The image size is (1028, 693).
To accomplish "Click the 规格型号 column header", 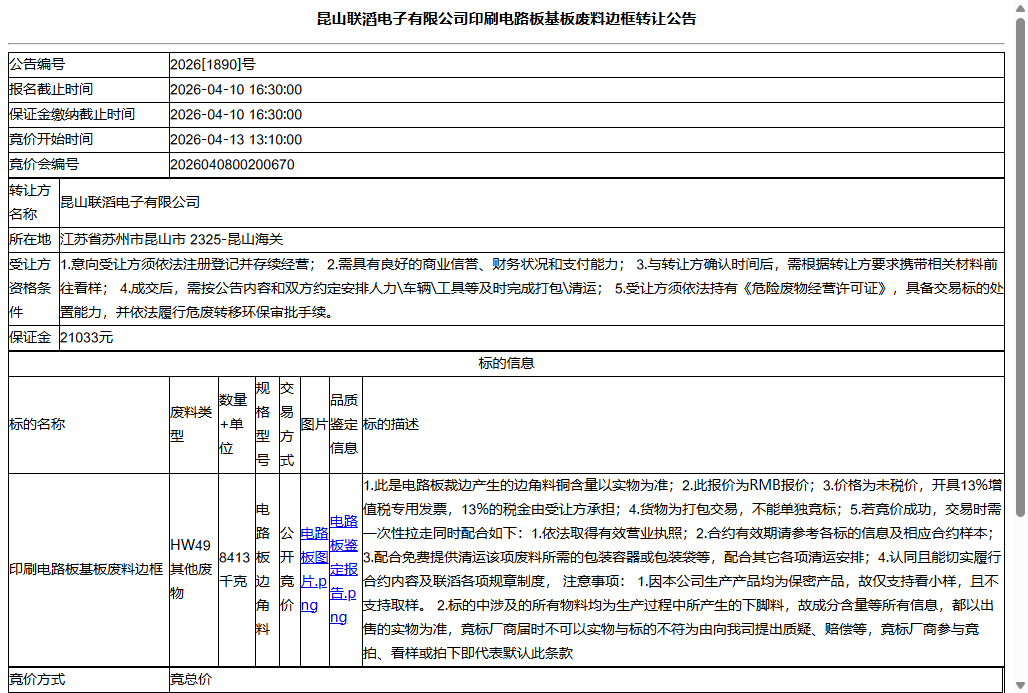I will tap(267, 424).
